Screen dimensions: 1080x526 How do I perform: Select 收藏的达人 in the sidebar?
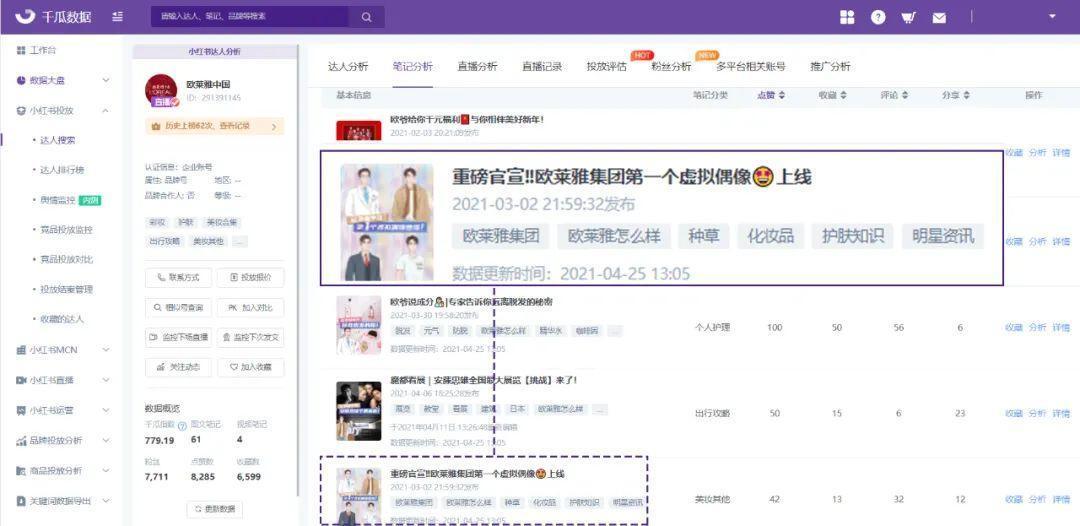click(x=62, y=319)
